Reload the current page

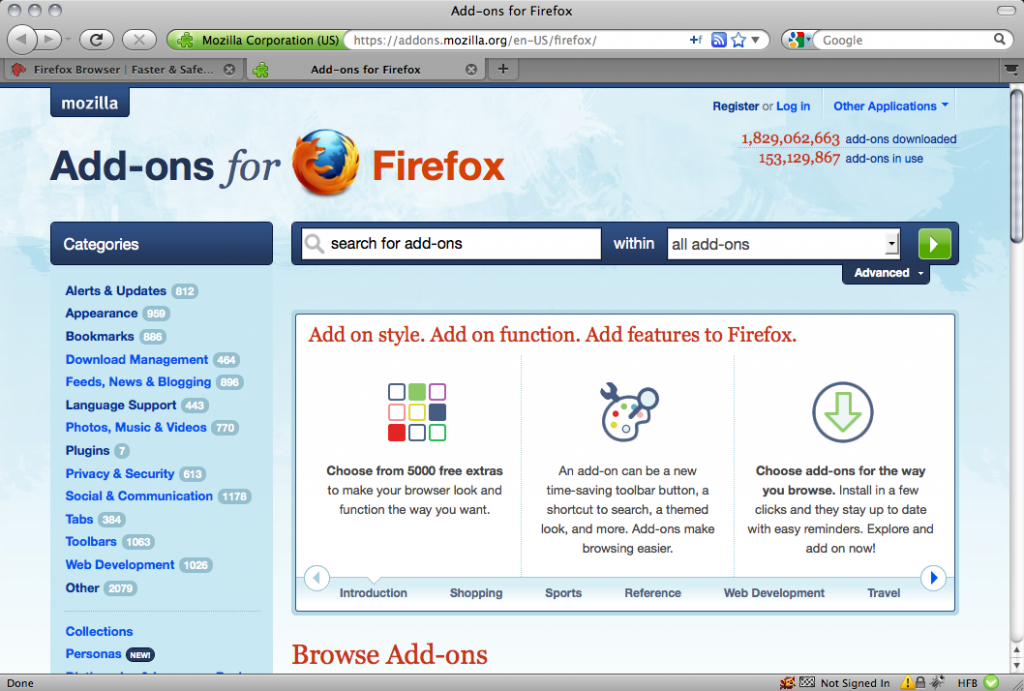pos(96,40)
